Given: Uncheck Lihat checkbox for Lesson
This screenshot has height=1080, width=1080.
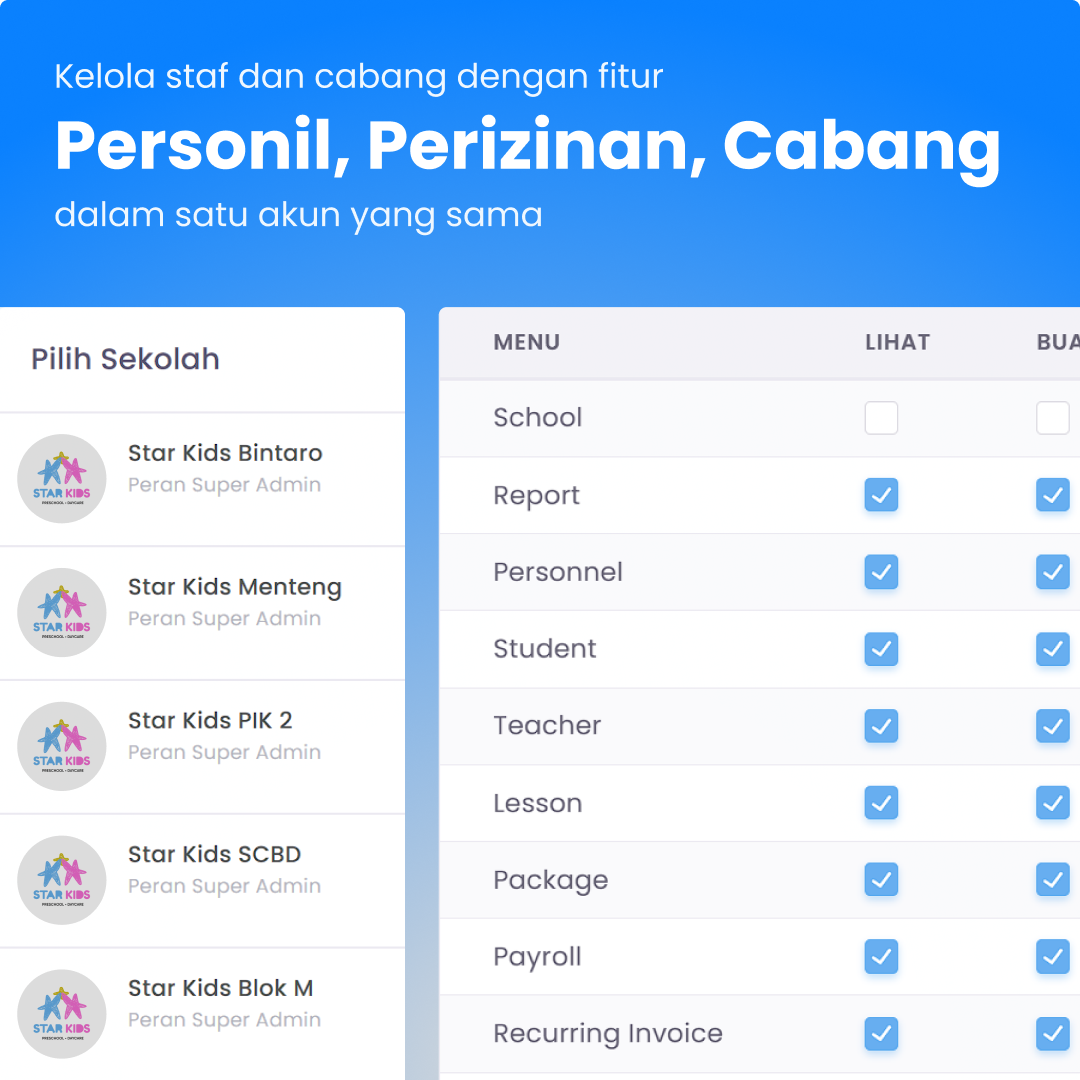Looking at the screenshot, I should click(881, 803).
